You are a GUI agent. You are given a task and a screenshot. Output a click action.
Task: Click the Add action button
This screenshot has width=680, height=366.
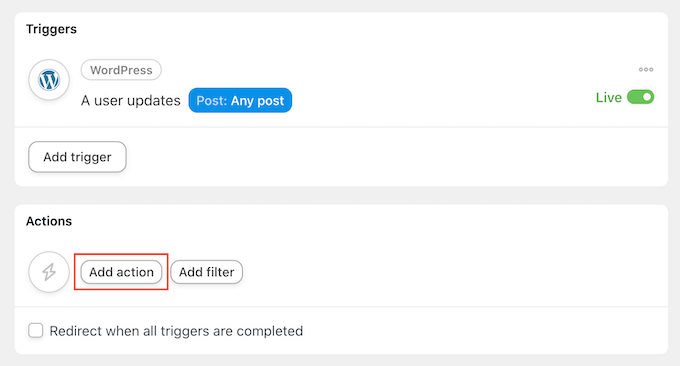point(121,272)
